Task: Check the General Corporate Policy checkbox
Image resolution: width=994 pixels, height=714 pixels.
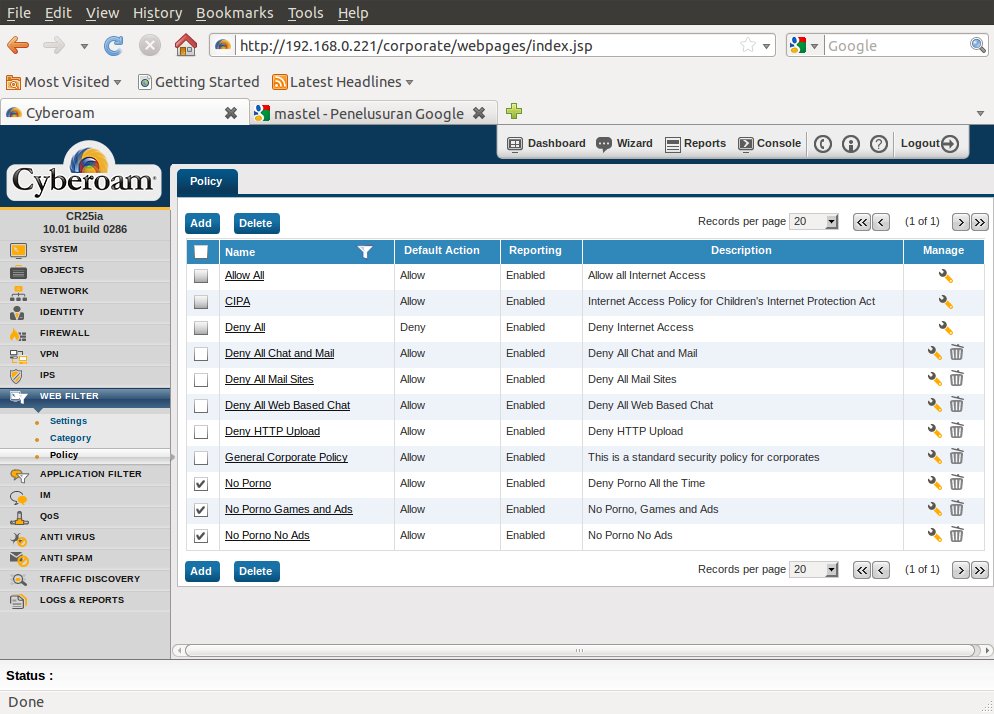Action: tap(202, 458)
